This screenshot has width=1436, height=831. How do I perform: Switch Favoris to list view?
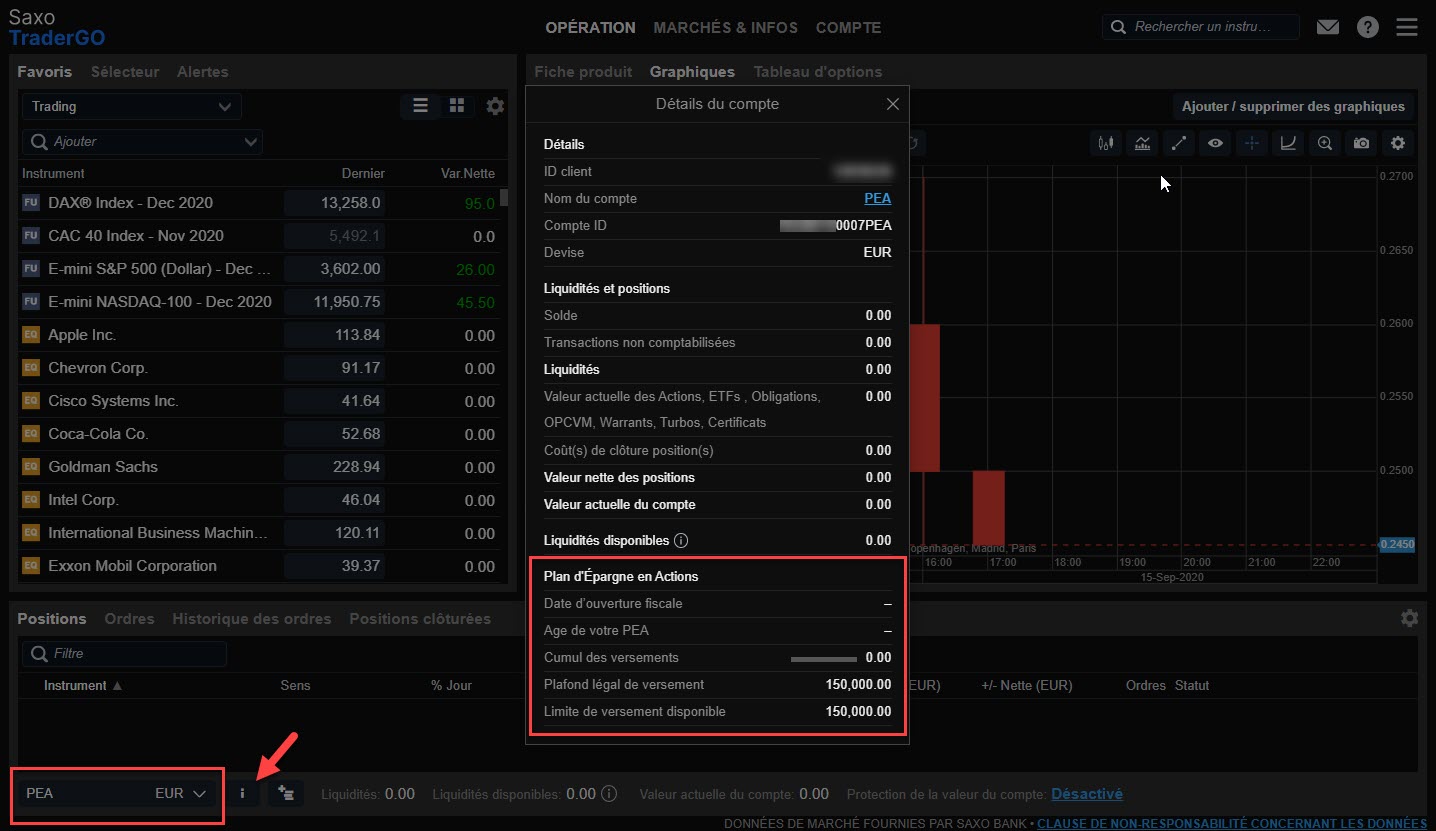420,106
